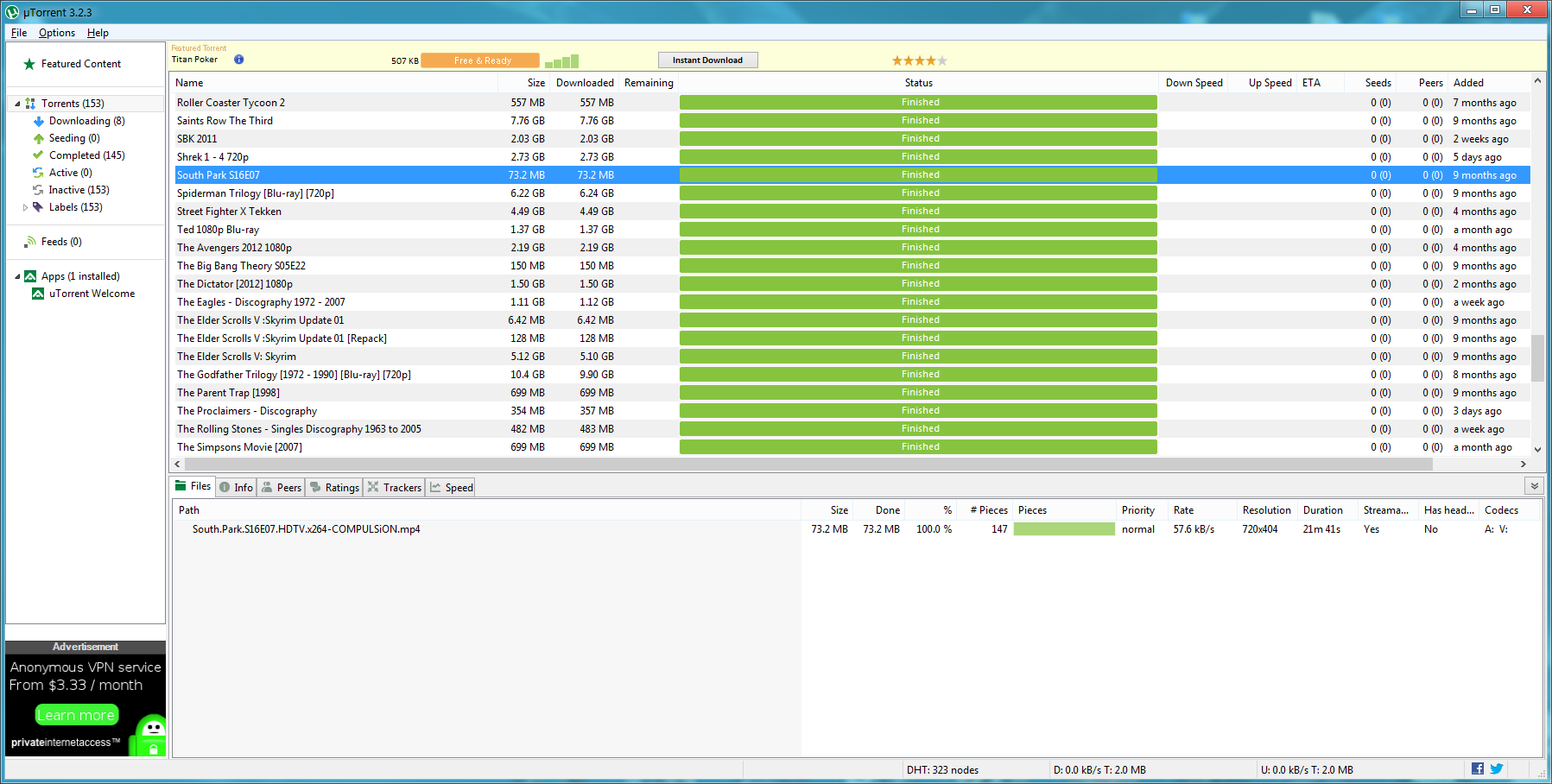Click the Apps icon in sidebar
The height and width of the screenshot is (784, 1552).
pos(30,276)
